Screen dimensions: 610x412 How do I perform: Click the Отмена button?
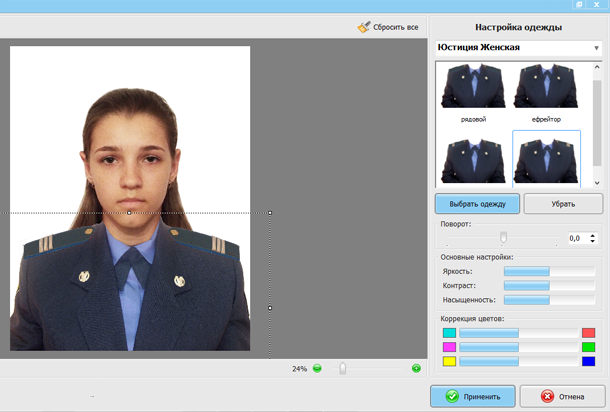563,396
